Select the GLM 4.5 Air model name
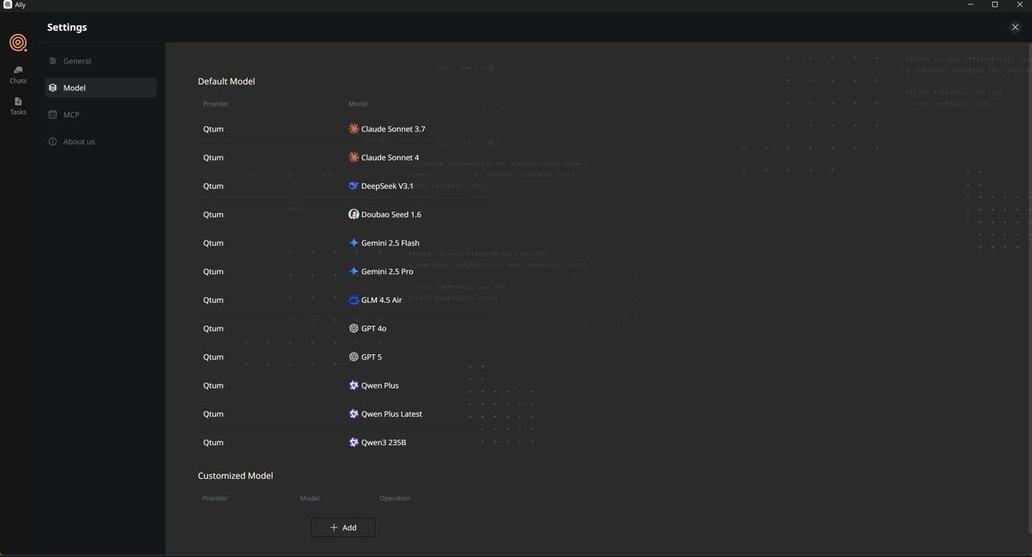The height and width of the screenshot is (557, 1032). 381,300
